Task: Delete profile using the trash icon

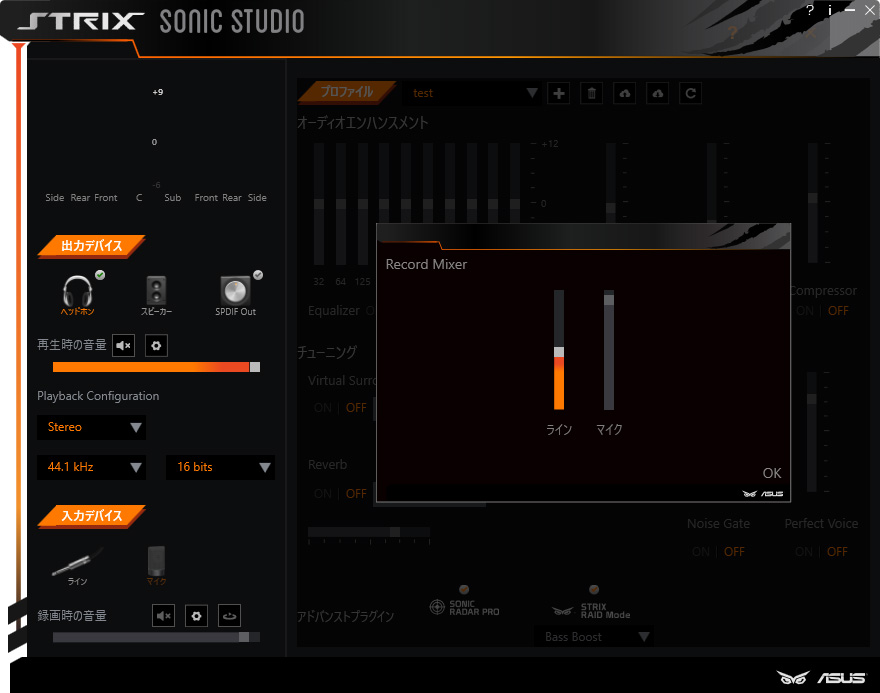Action: pyautogui.click(x=592, y=93)
